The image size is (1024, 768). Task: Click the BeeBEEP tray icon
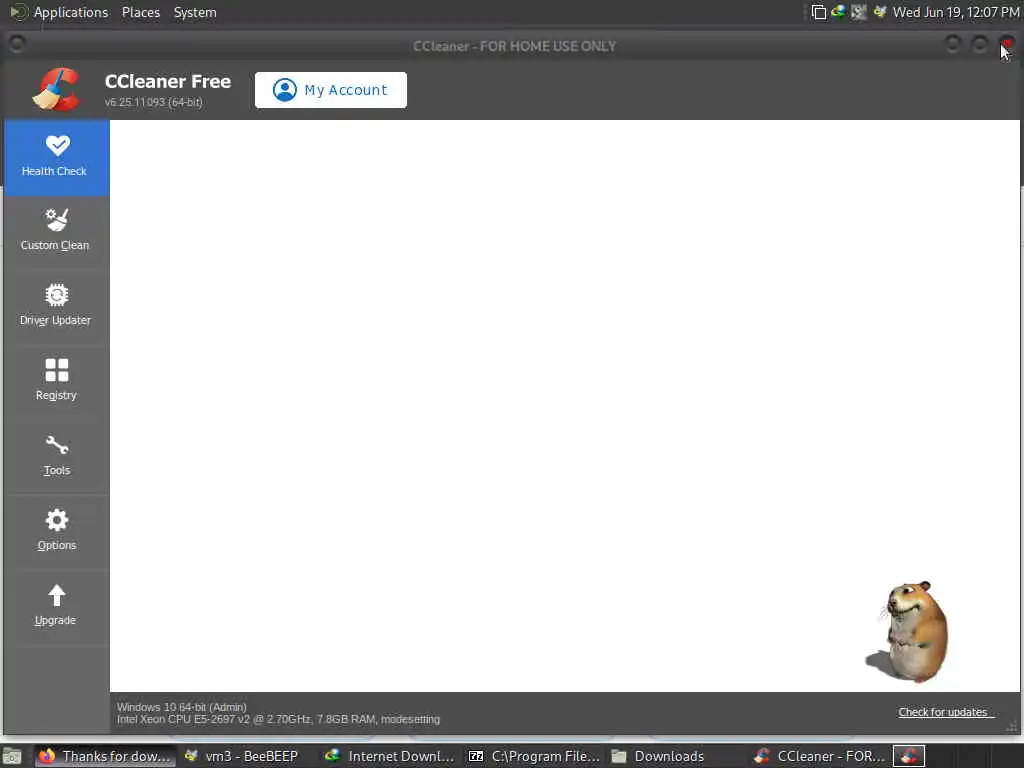tap(880, 12)
